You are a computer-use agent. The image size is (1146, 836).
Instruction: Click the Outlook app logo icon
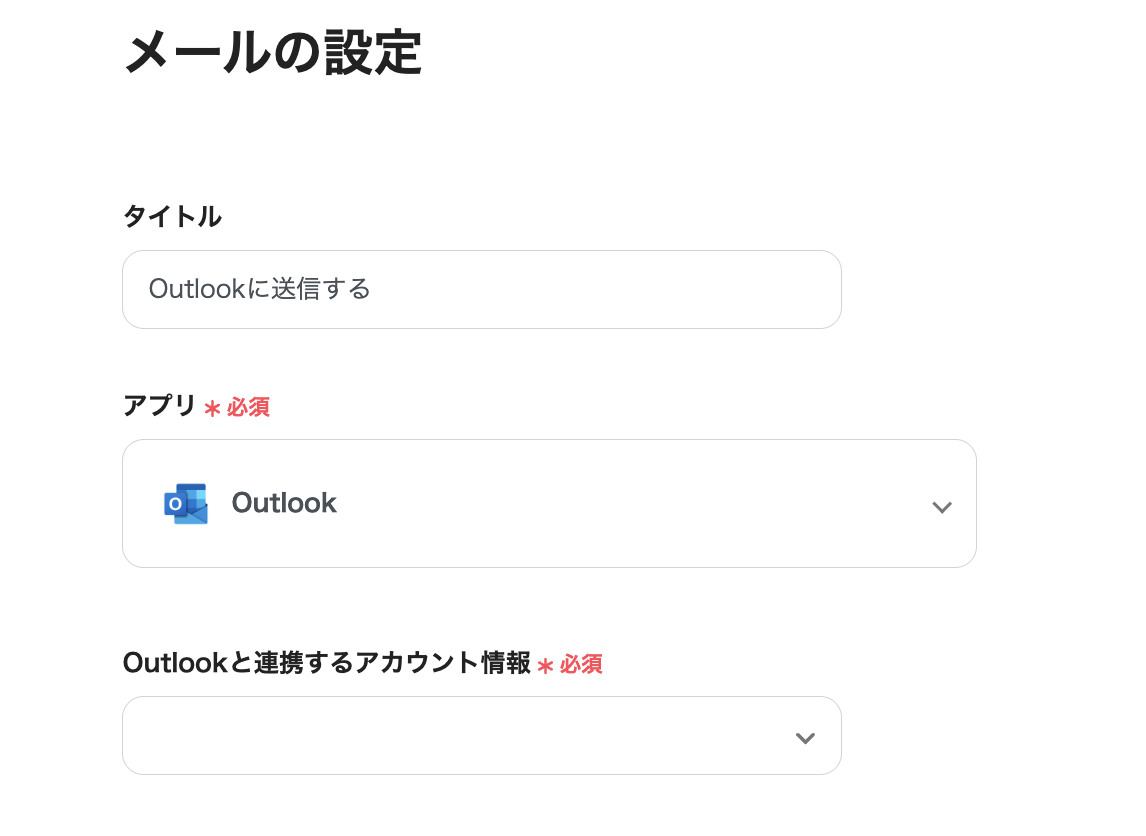(186, 503)
